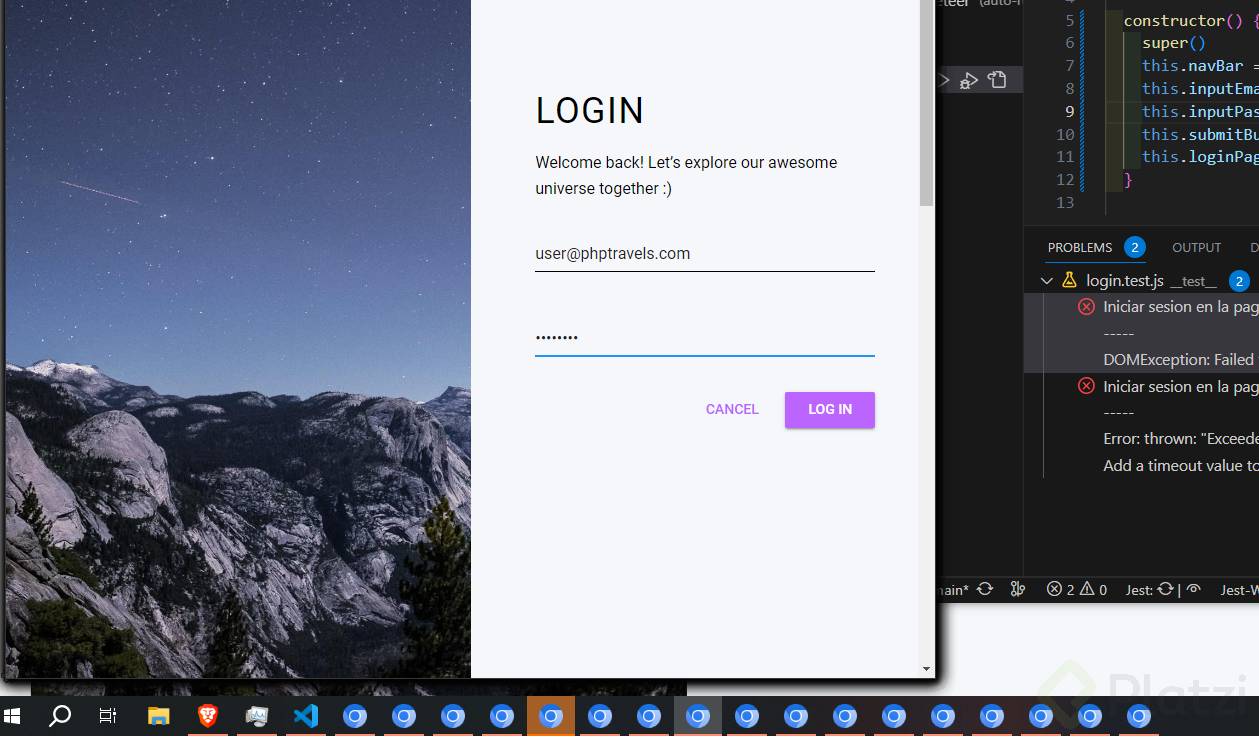Click the email field showing user@phptravels.com
The width and height of the screenshot is (1259, 737).
[704, 254]
